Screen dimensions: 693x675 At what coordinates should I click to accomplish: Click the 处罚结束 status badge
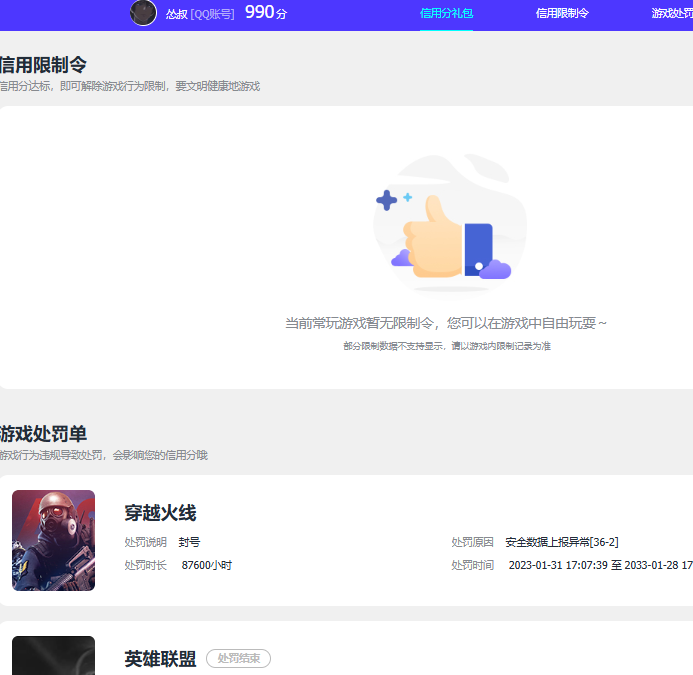239,659
